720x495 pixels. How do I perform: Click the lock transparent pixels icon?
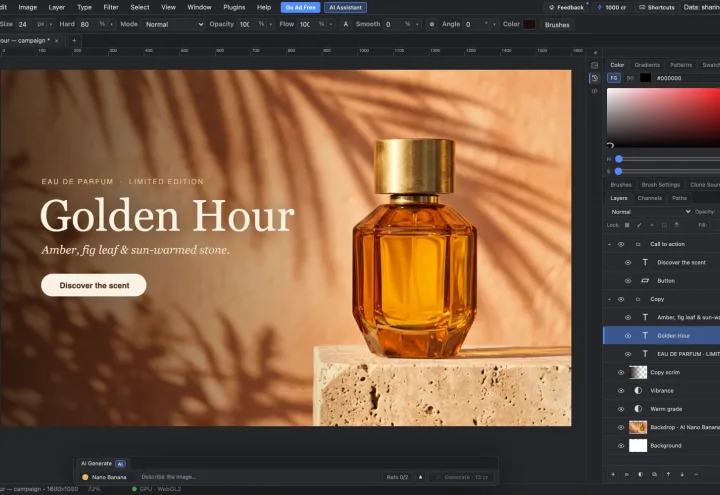pos(627,225)
